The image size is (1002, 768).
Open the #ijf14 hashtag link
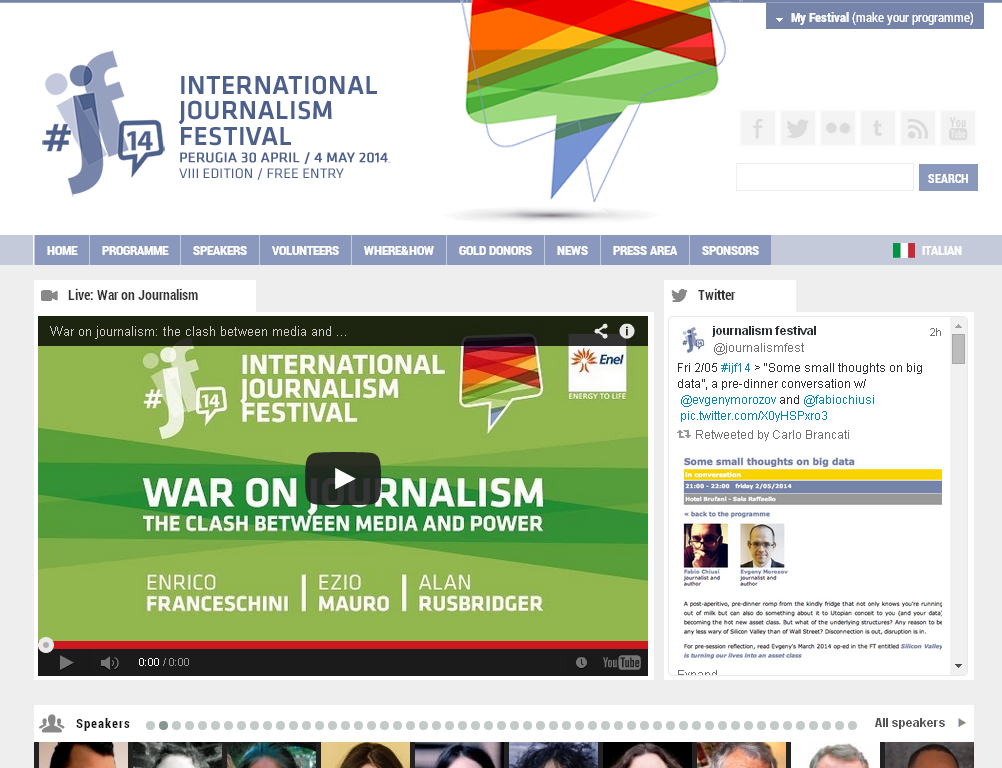pyautogui.click(x=736, y=367)
